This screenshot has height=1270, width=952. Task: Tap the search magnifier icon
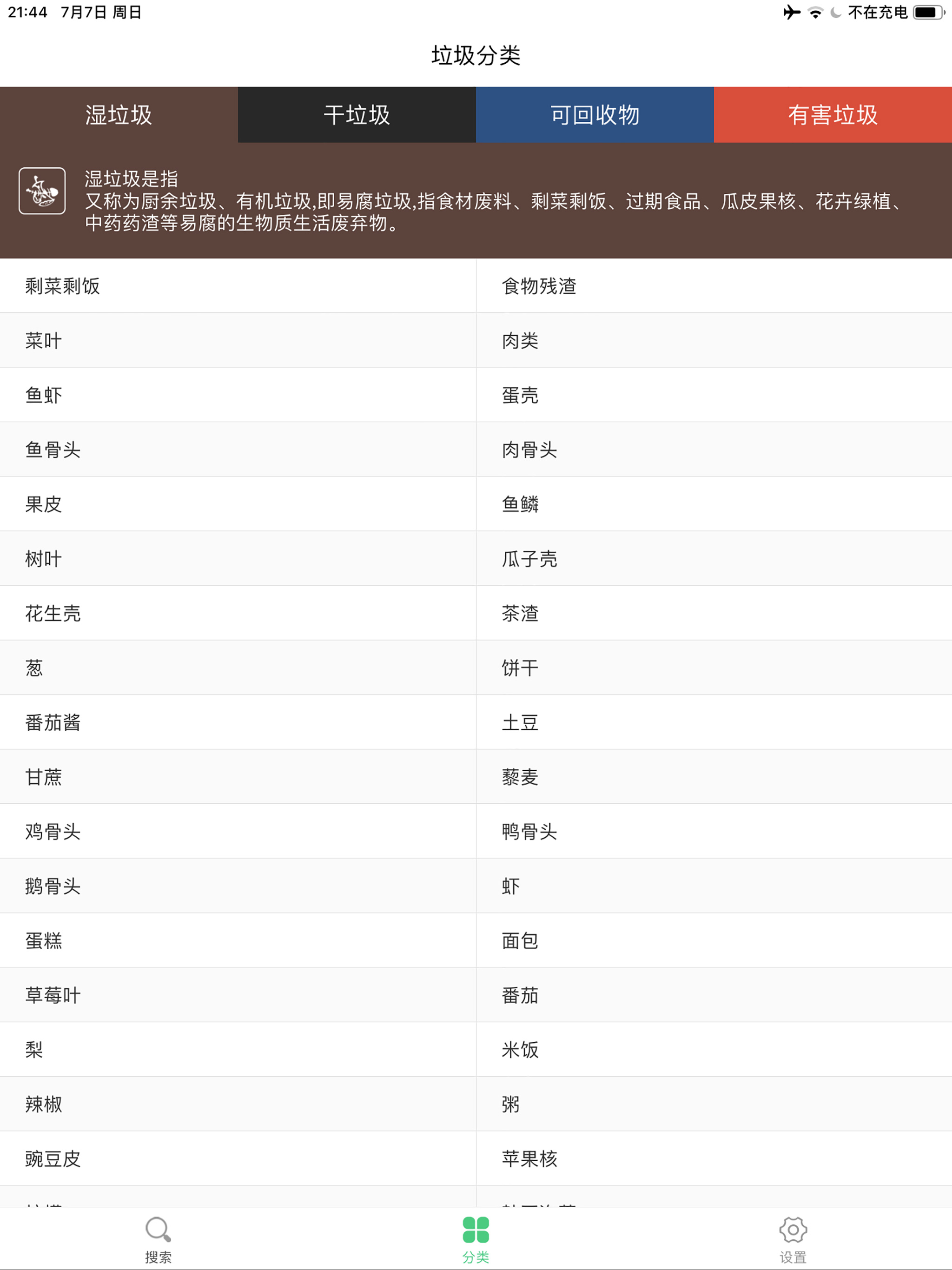coord(158,1229)
